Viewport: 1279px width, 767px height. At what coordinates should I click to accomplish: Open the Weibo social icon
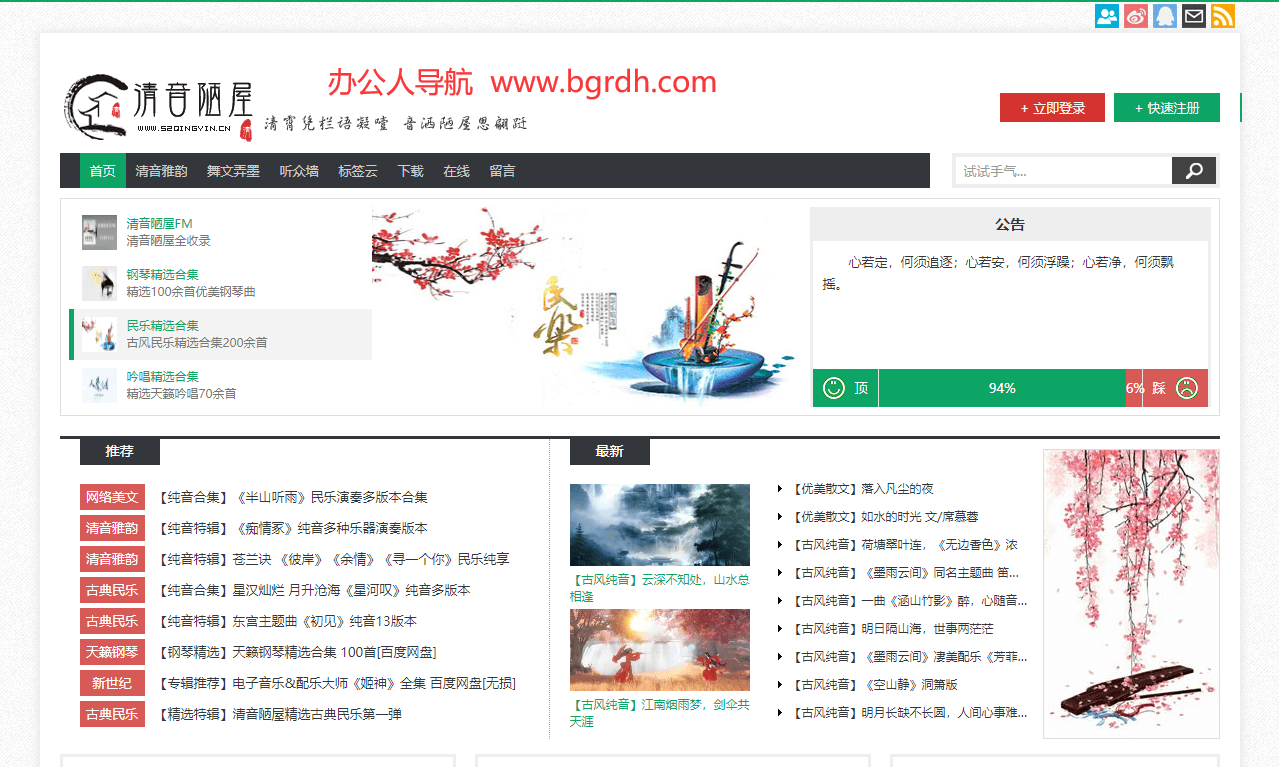[x=1136, y=16]
